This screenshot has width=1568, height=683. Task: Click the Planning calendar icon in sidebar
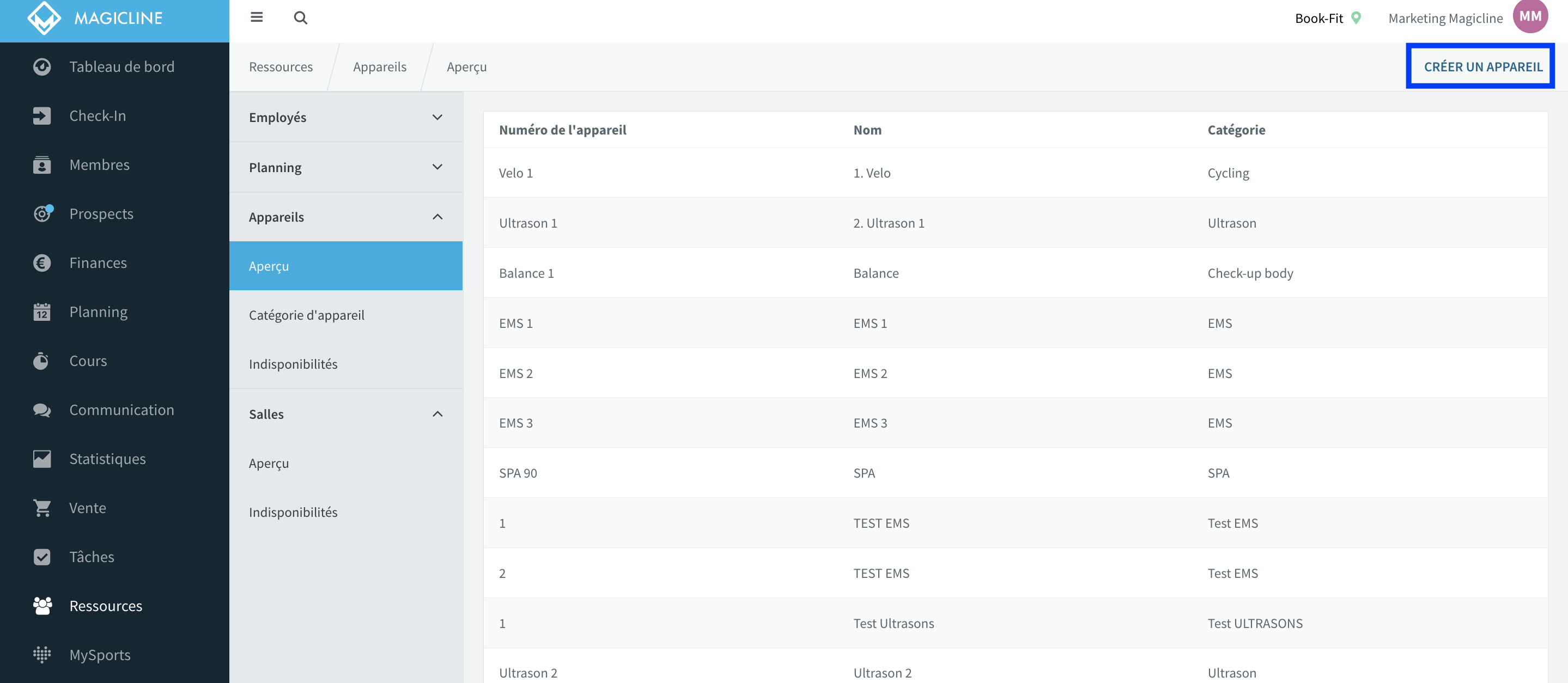42,312
